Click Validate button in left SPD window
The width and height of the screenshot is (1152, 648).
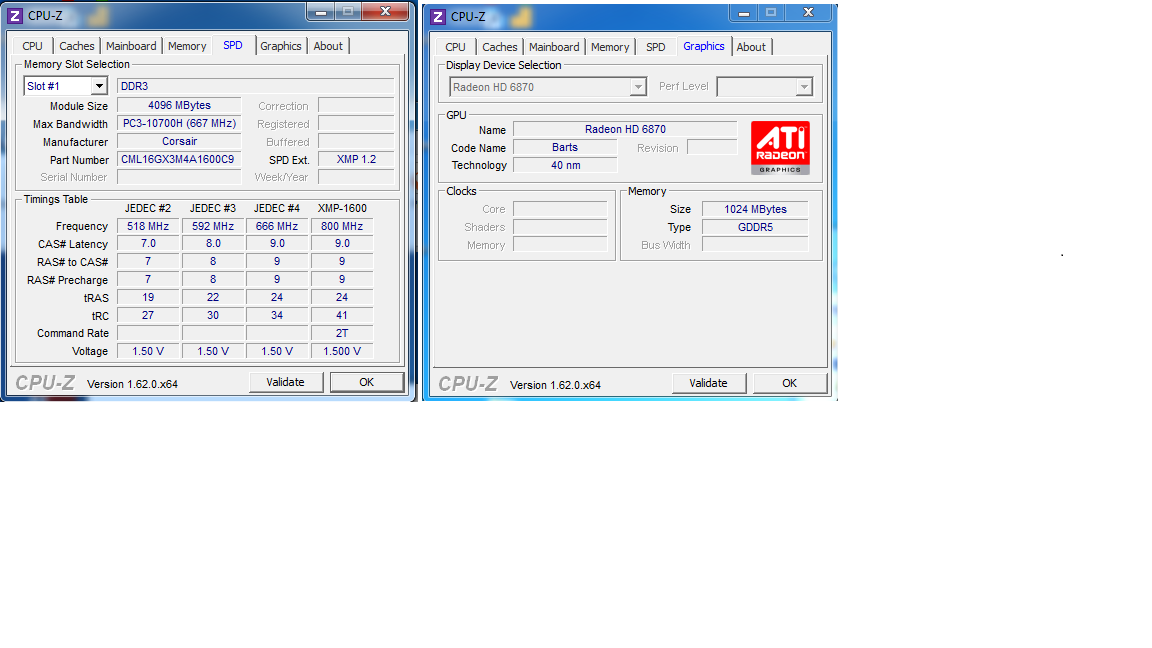(285, 382)
